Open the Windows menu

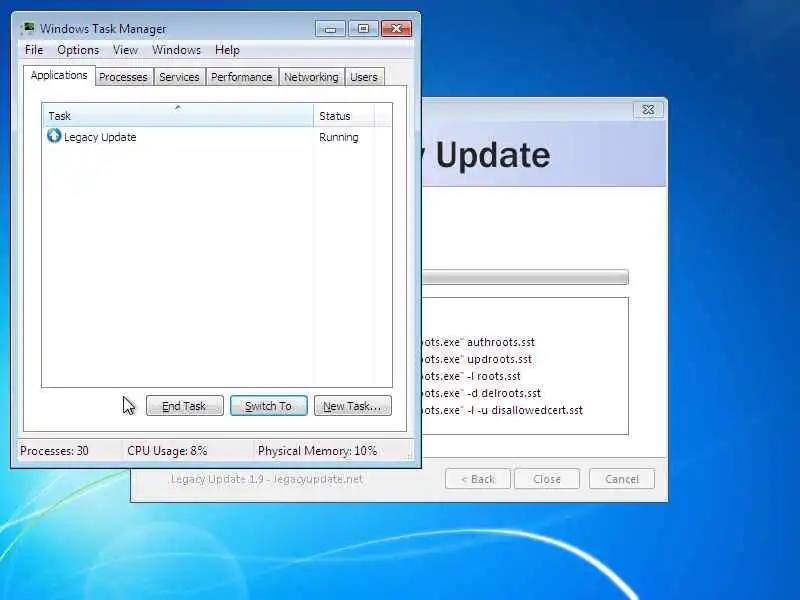click(177, 50)
